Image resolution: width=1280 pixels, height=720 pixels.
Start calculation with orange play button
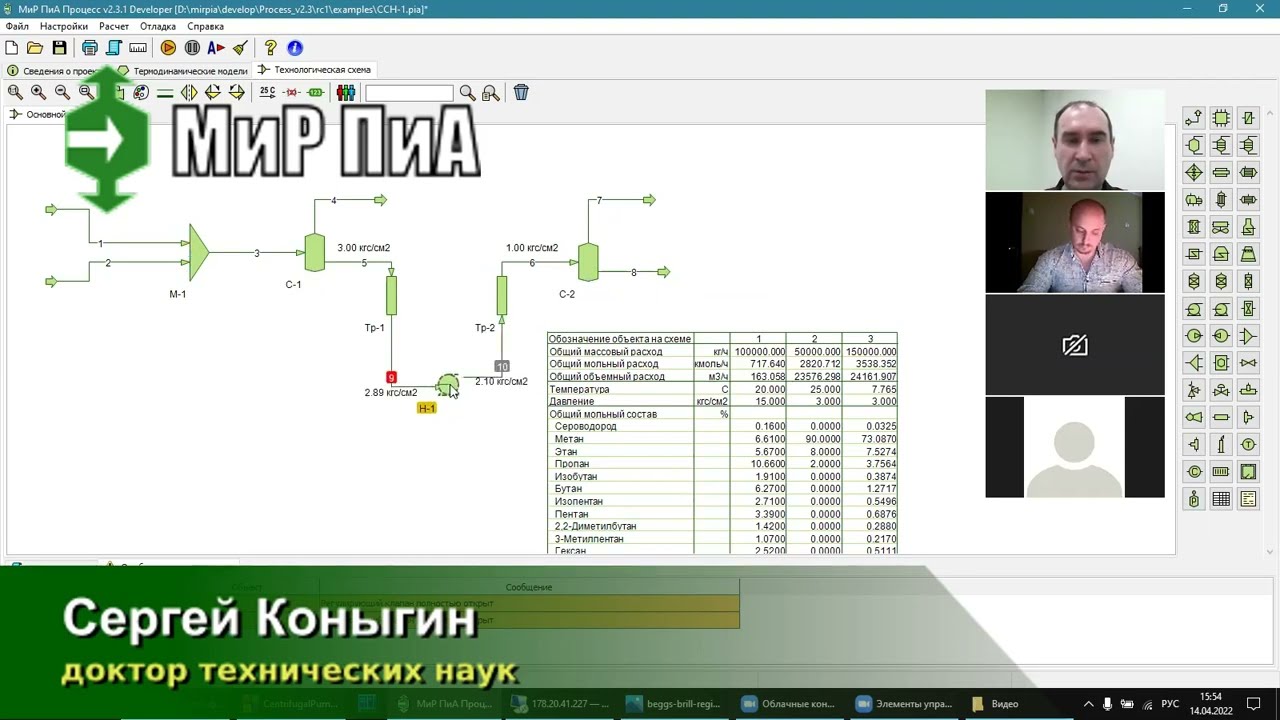click(168, 48)
